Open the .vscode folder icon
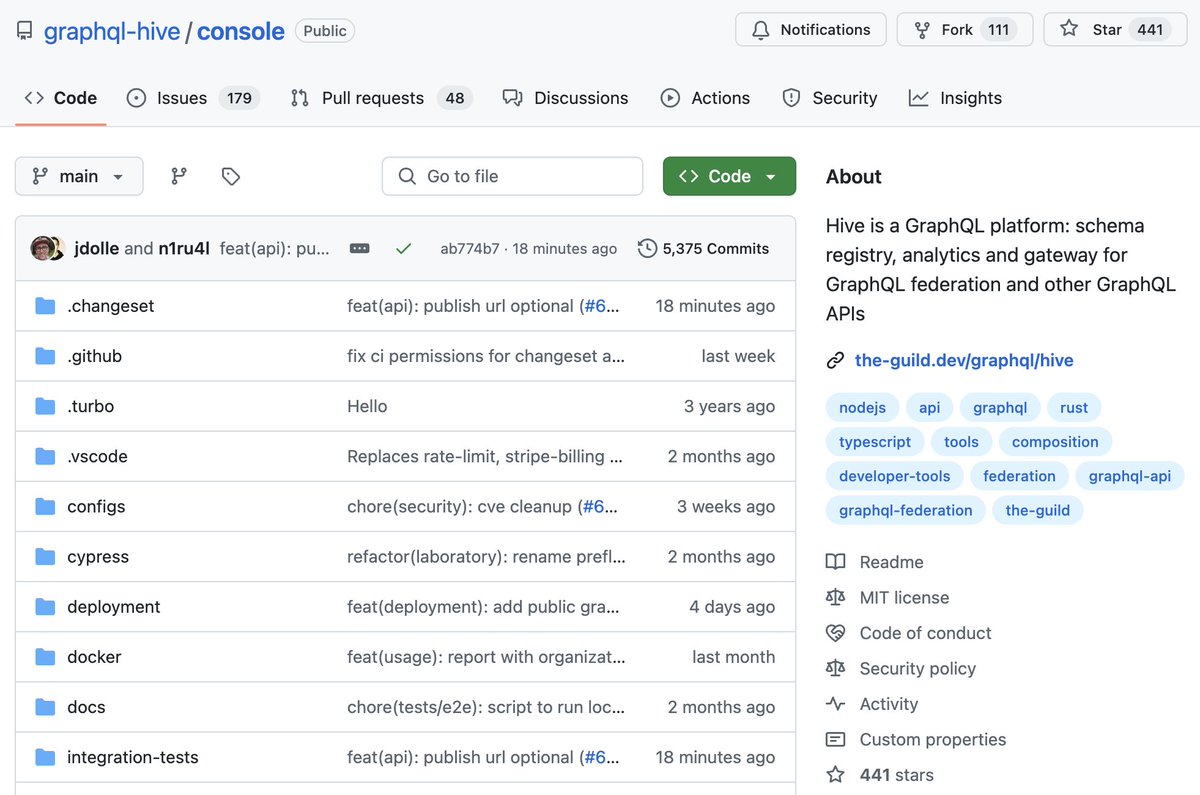 coord(45,456)
